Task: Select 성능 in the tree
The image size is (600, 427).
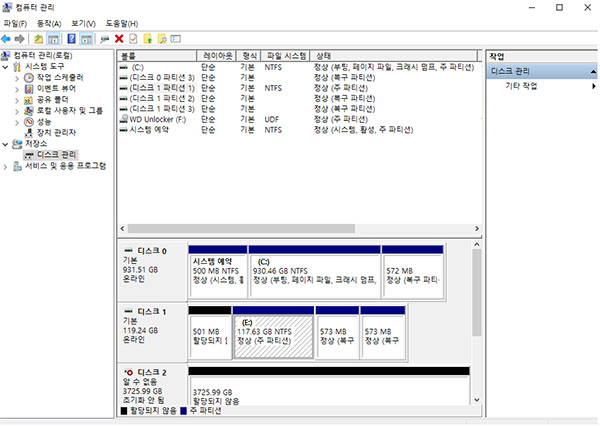Action: point(44,122)
